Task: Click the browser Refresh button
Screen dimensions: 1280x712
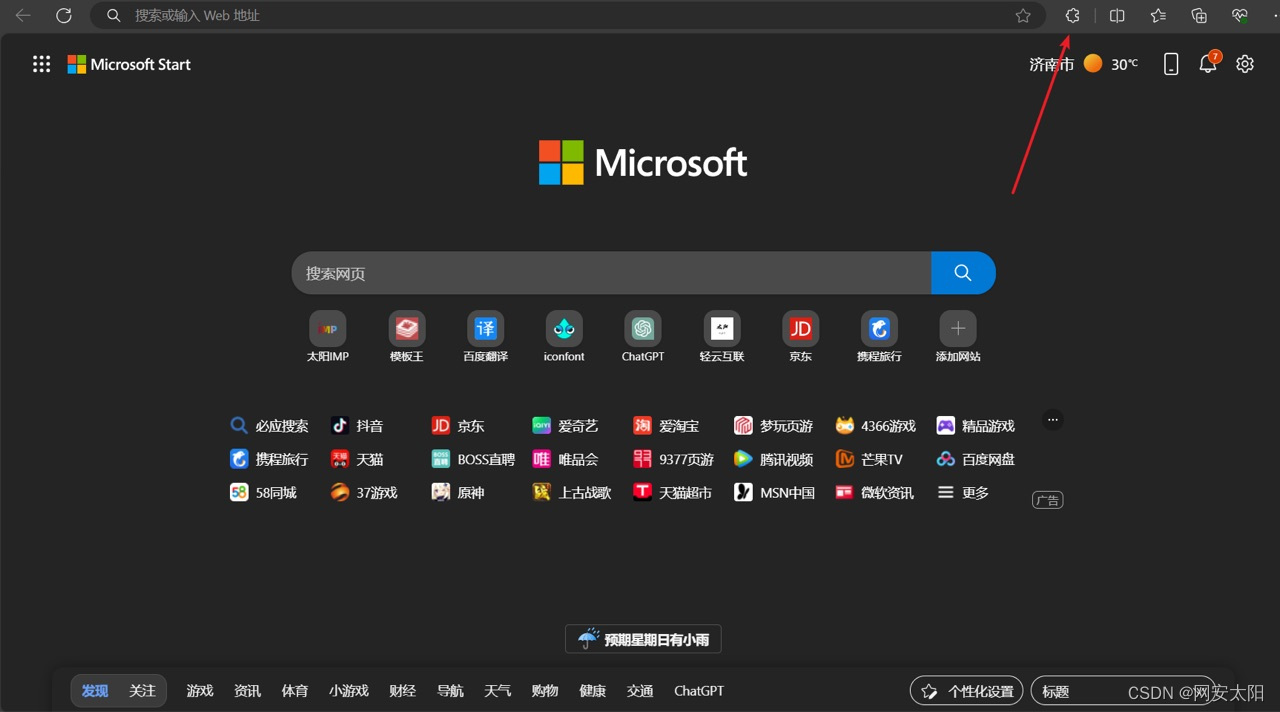Action: (63, 15)
